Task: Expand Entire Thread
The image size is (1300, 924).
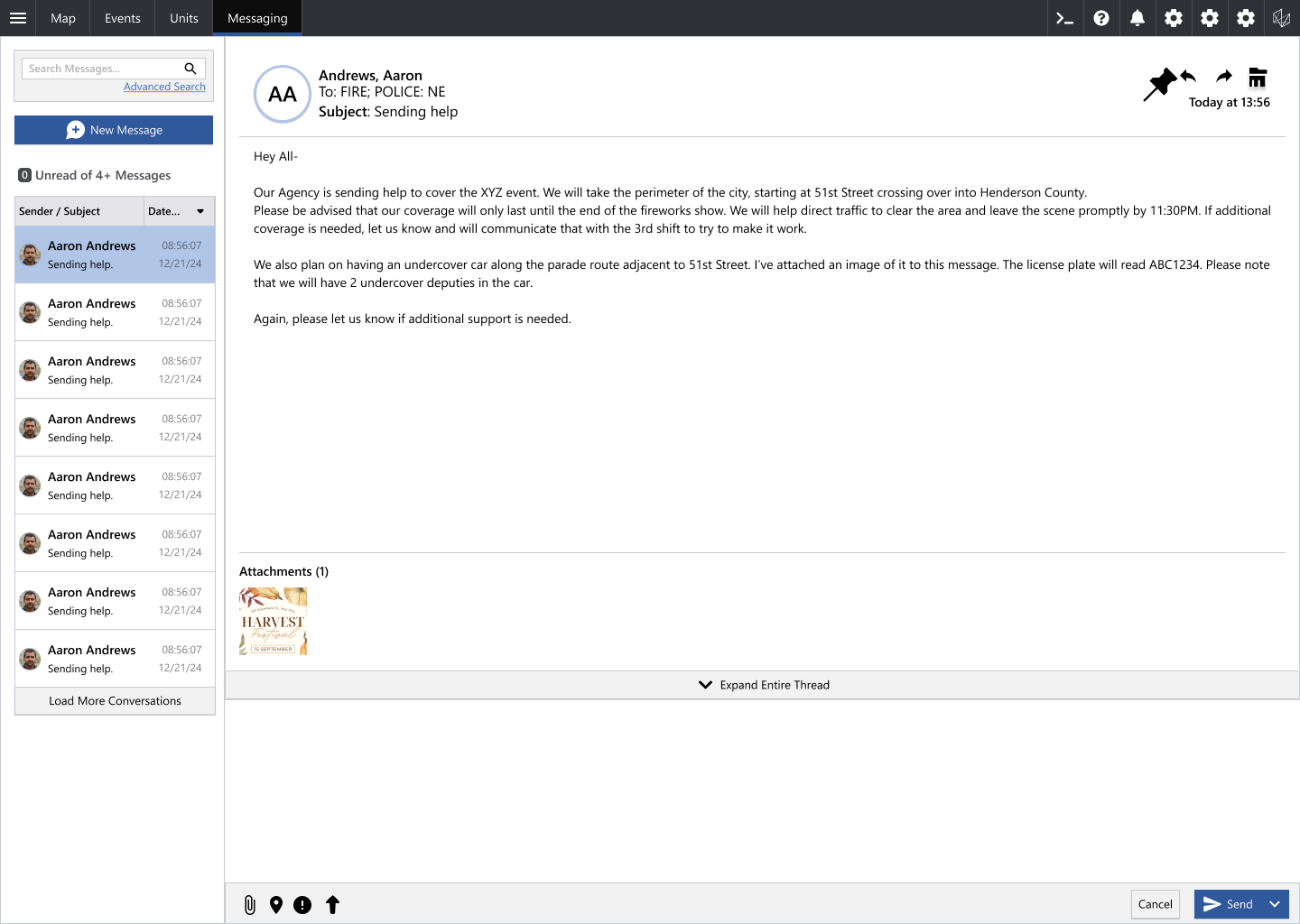Action: (763, 685)
